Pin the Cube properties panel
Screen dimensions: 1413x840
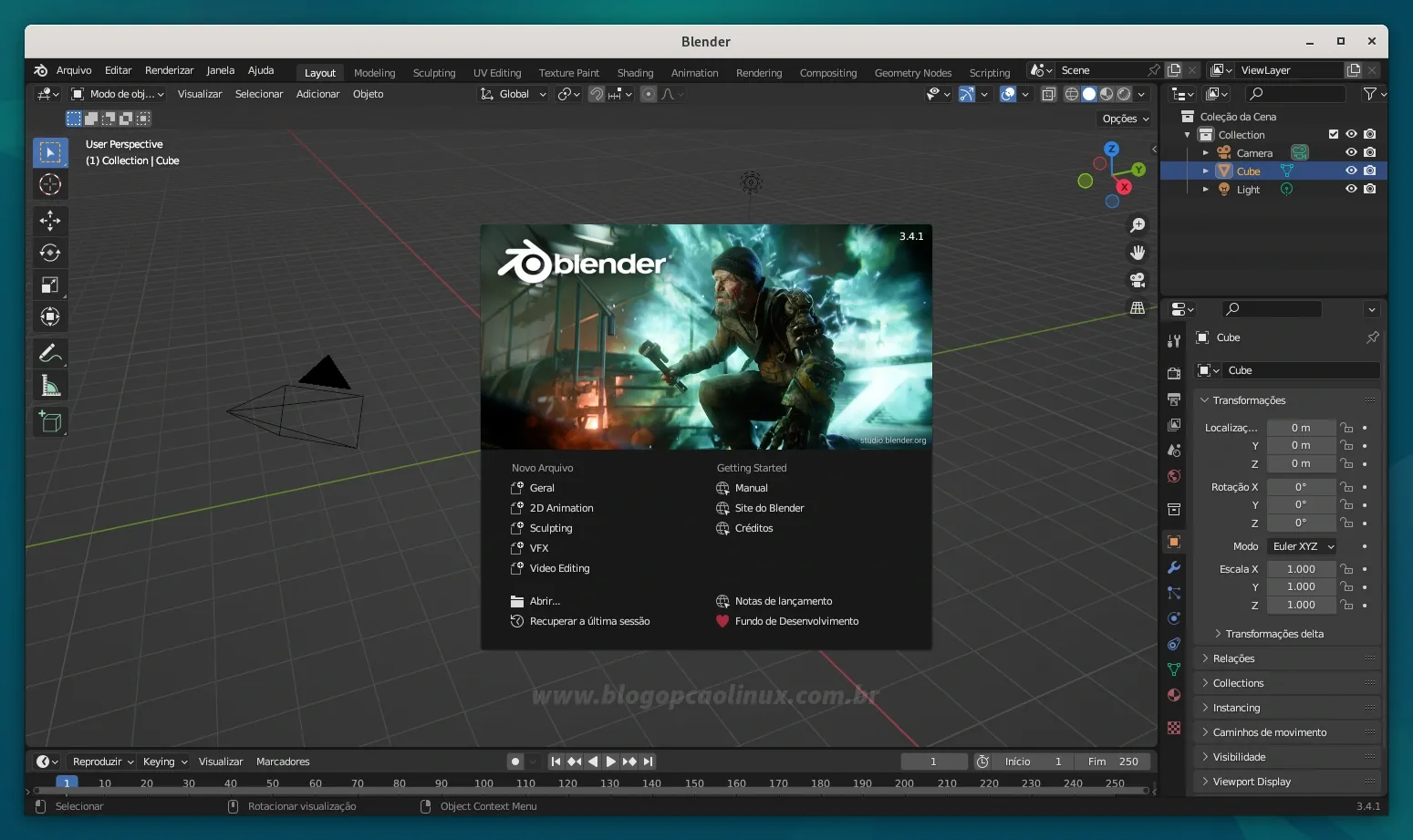(x=1372, y=337)
